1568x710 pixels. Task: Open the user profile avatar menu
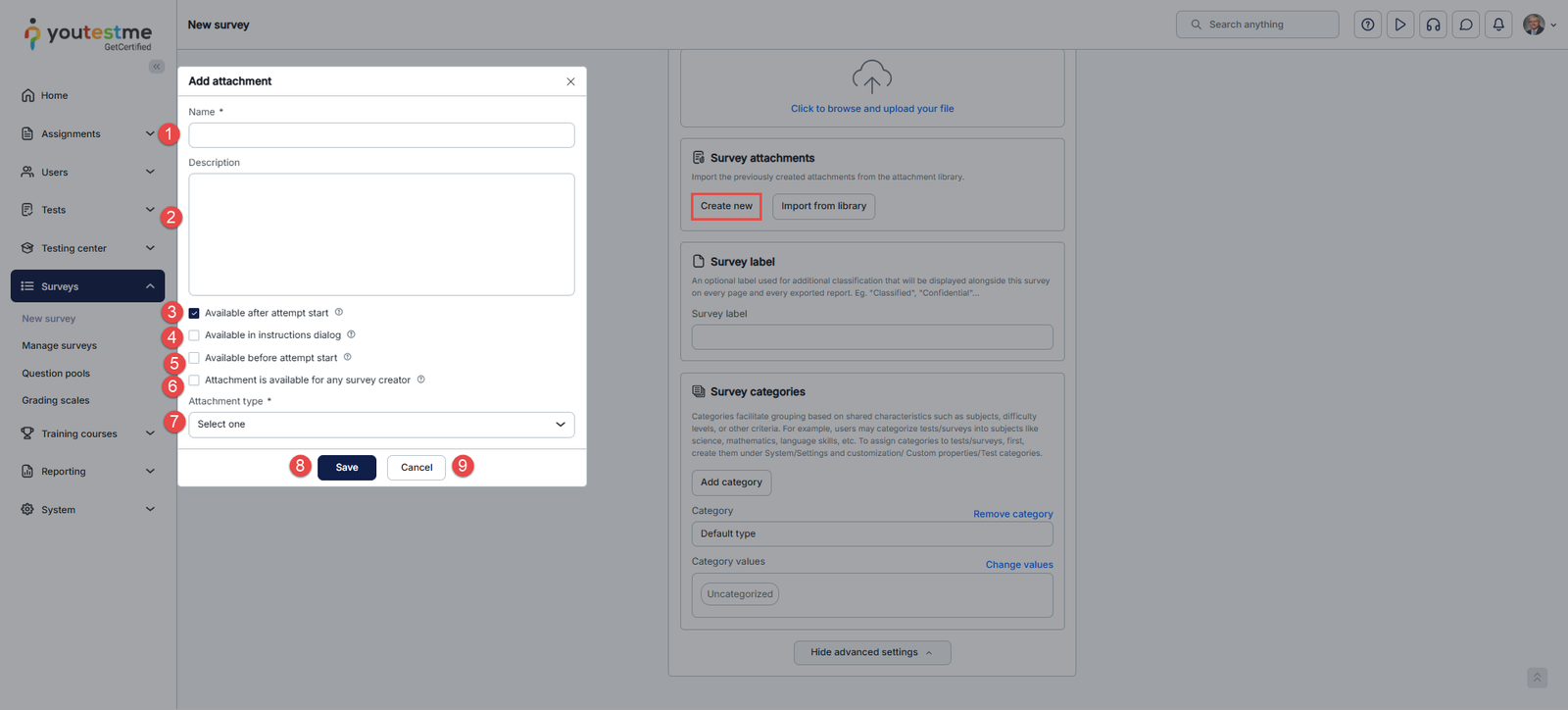[1538, 25]
